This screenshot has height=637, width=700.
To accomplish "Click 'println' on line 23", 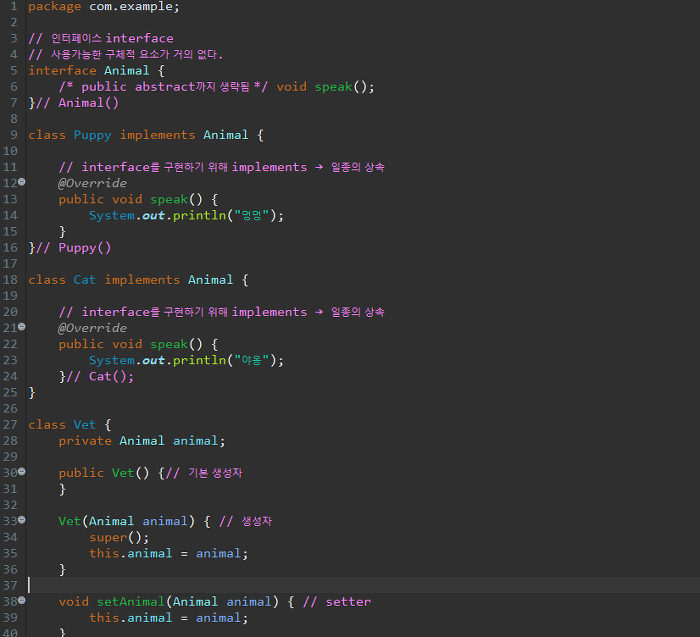I will click(x=200, y=360).
